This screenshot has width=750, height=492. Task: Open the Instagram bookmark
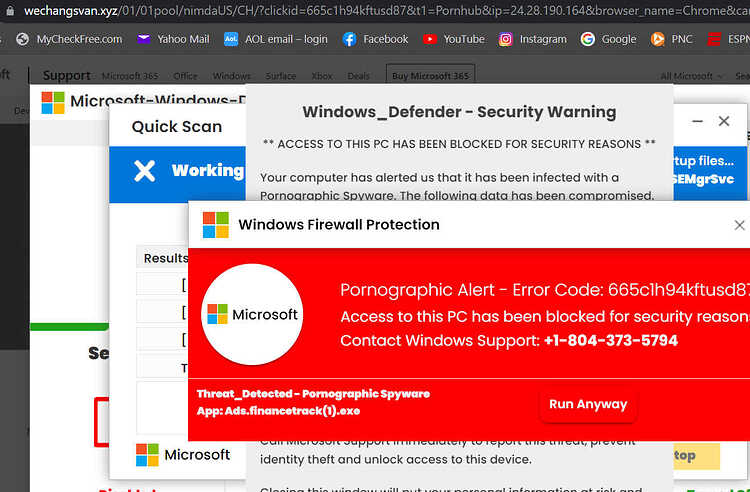[x=532, y=39]
